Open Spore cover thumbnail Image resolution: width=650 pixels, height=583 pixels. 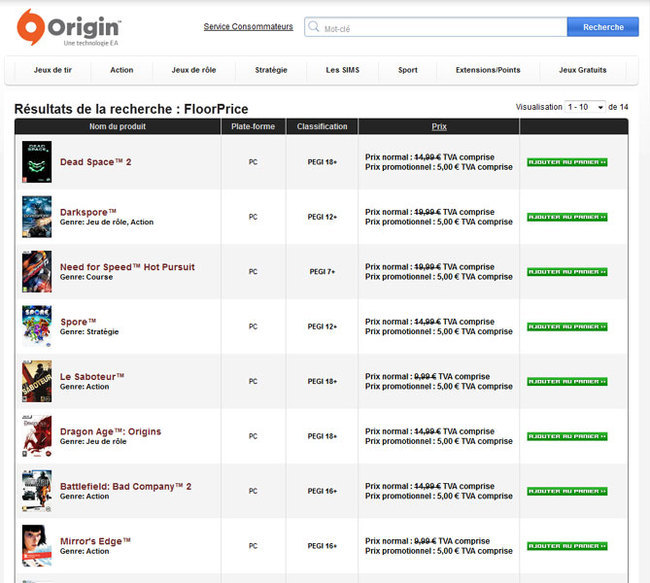pyautogui.click(x=37, y=326)
